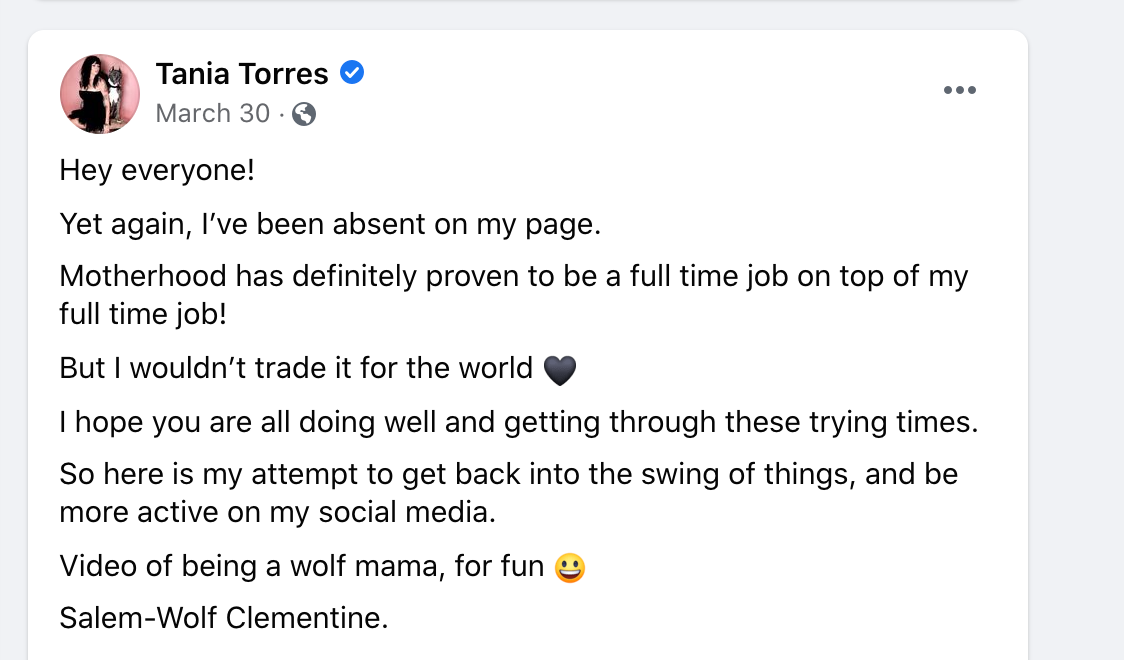Viewport: 1124px width, 660px height.
Task: Open post settings via ellipsis control
Action: [x=960, y=90]
